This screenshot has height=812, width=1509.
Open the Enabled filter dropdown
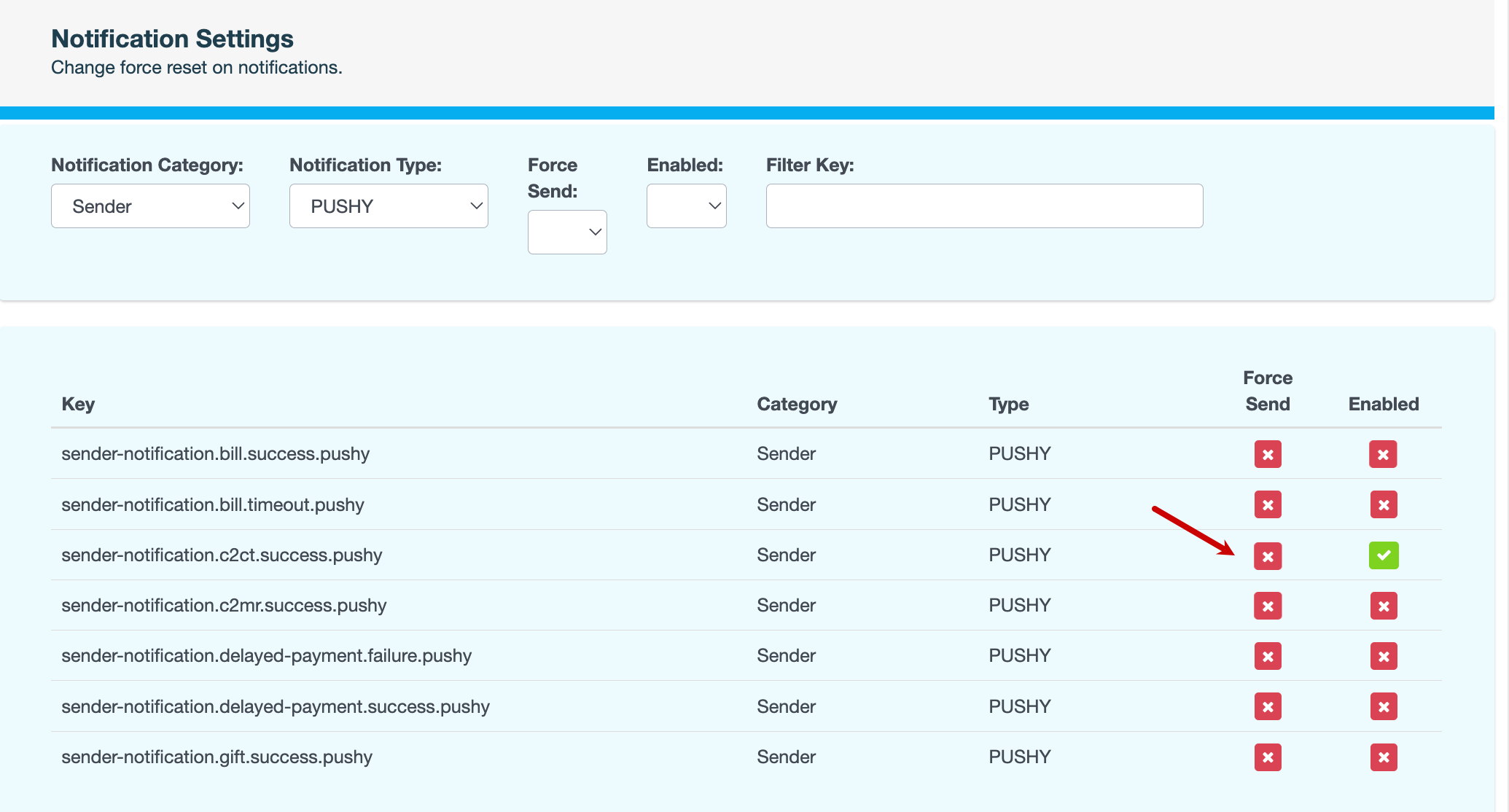686,206
